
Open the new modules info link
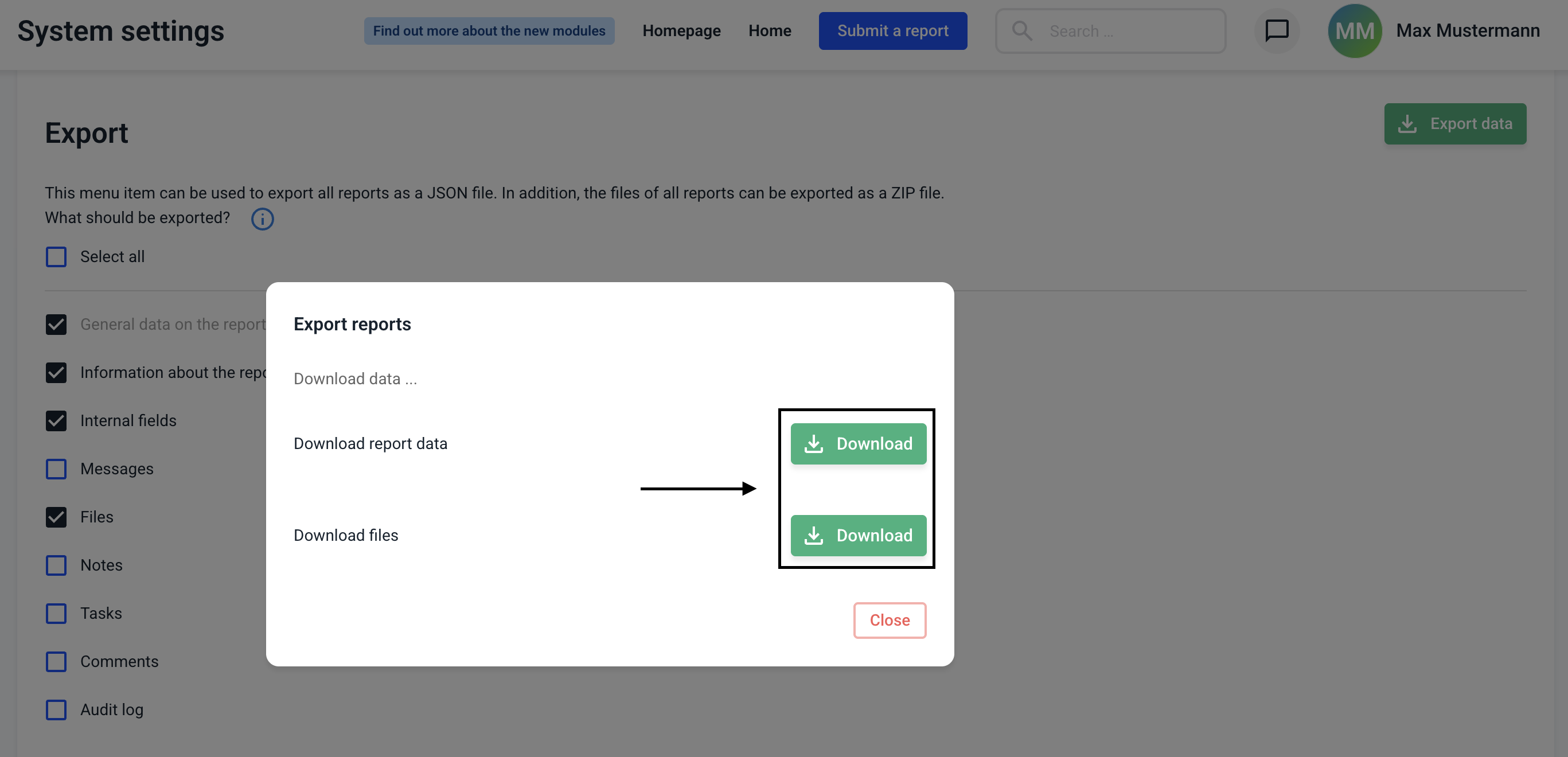pyautogui.click(x=489, y=30)
